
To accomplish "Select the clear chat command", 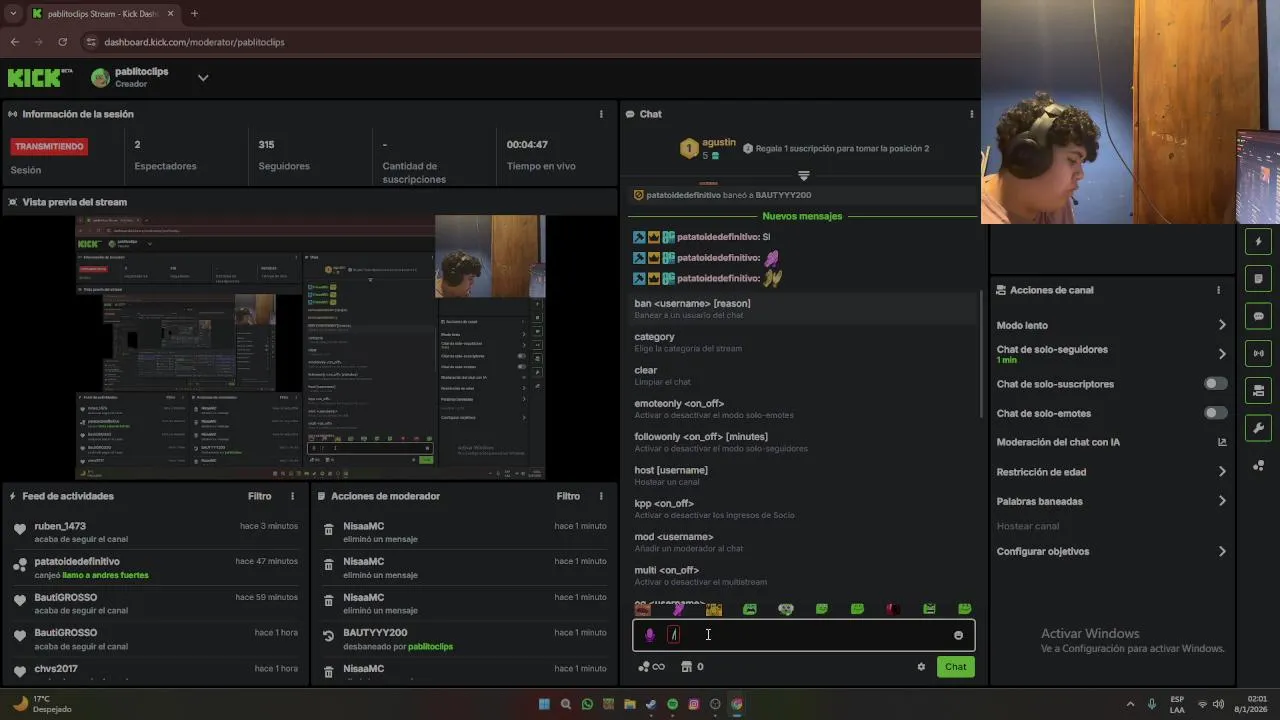I will point(802,375).
